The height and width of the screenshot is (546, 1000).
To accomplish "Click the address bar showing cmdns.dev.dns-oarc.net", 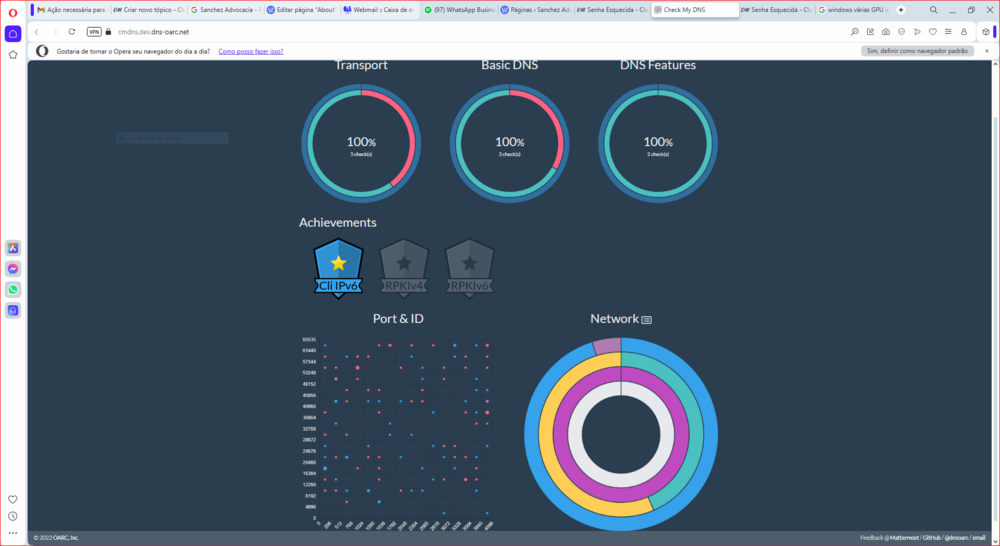I will [x=400, y=32].
